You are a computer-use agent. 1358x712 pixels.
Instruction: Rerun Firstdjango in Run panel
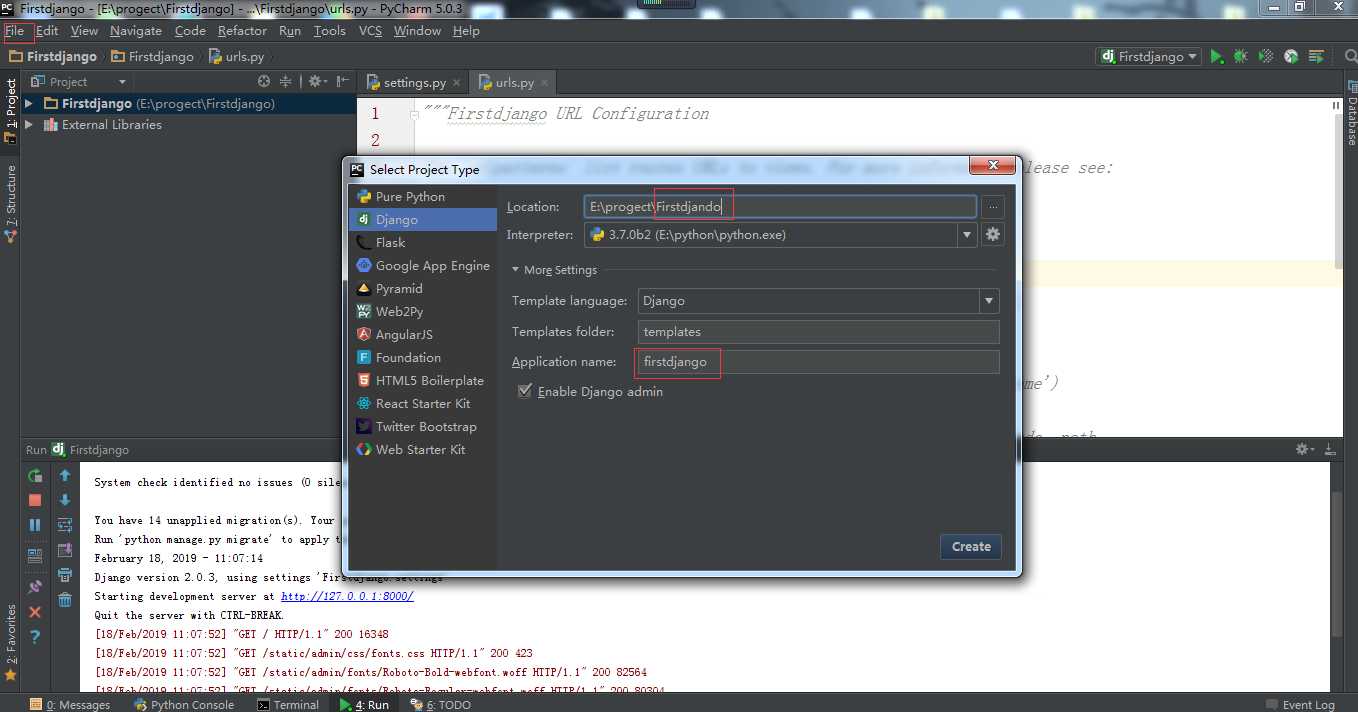pyautogui.click(x=35, y=476)
